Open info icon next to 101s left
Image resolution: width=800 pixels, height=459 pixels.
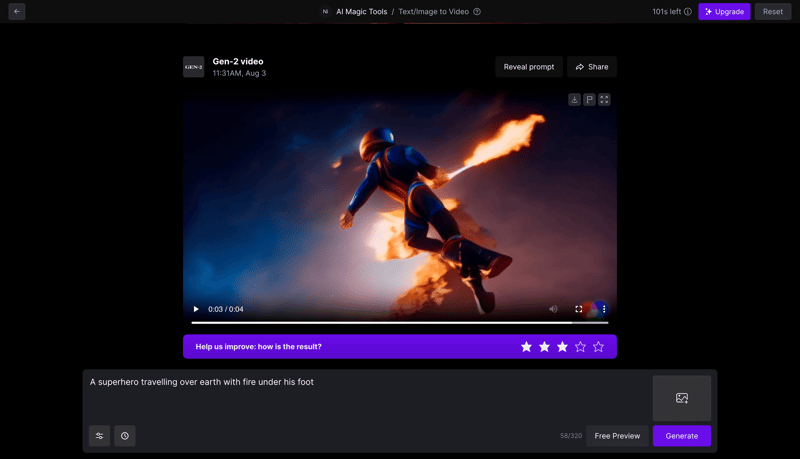tap(688, 12)
